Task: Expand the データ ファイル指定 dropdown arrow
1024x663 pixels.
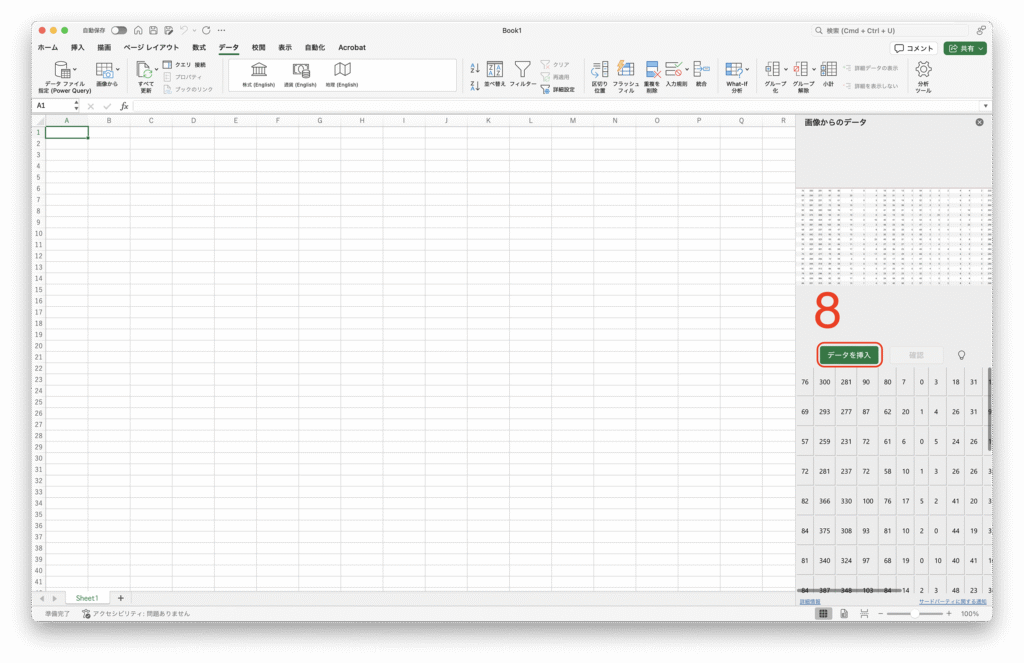Action: point(74,69)
